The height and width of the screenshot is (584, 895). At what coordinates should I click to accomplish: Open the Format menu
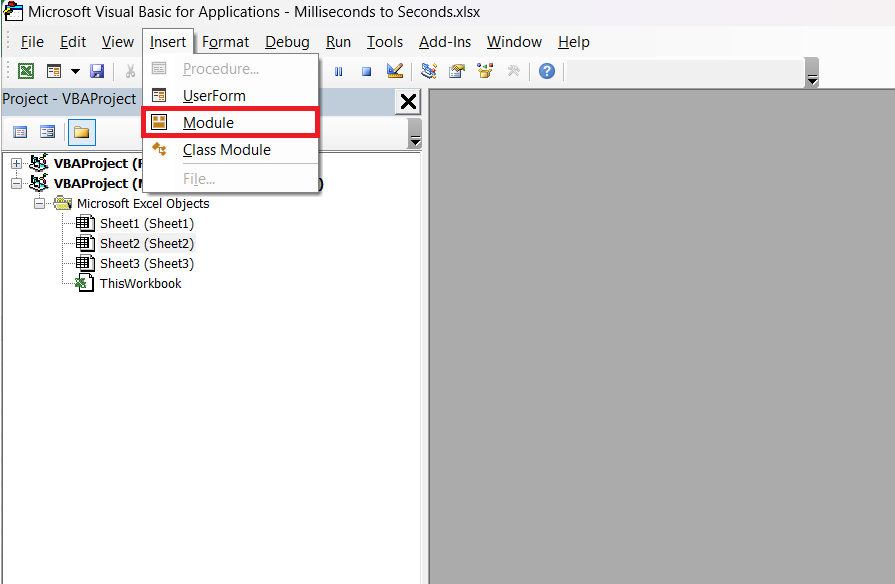[x=225, y=42]
